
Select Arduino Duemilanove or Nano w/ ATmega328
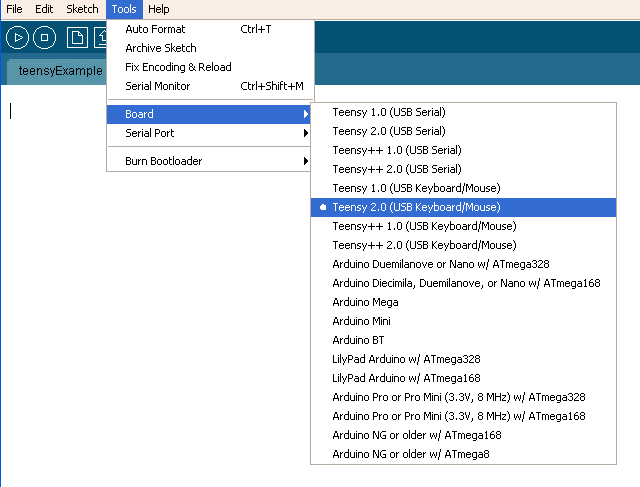pos(463,264)
